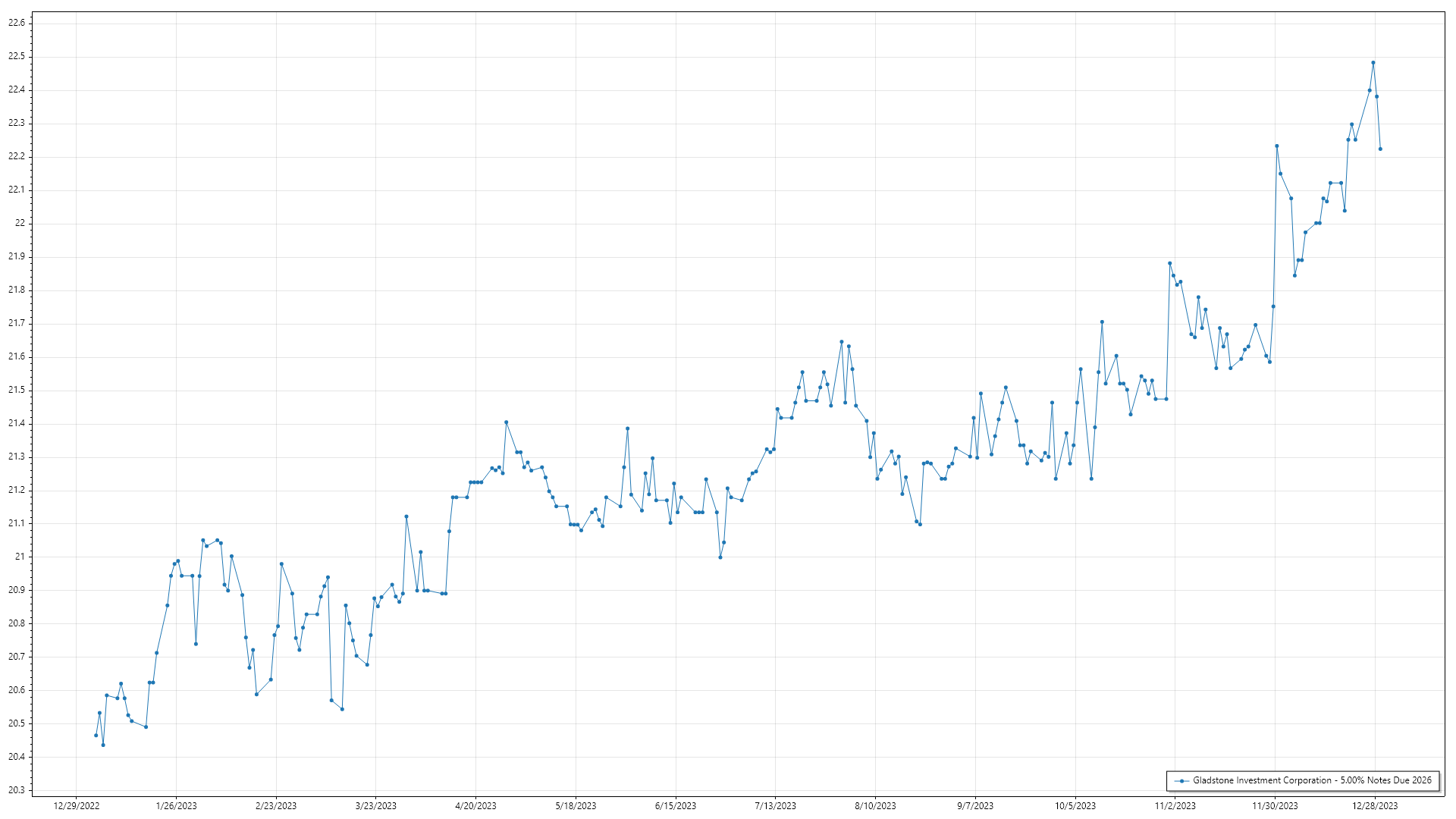Click the dip data point at 21.0 in late June

(720, 557)
